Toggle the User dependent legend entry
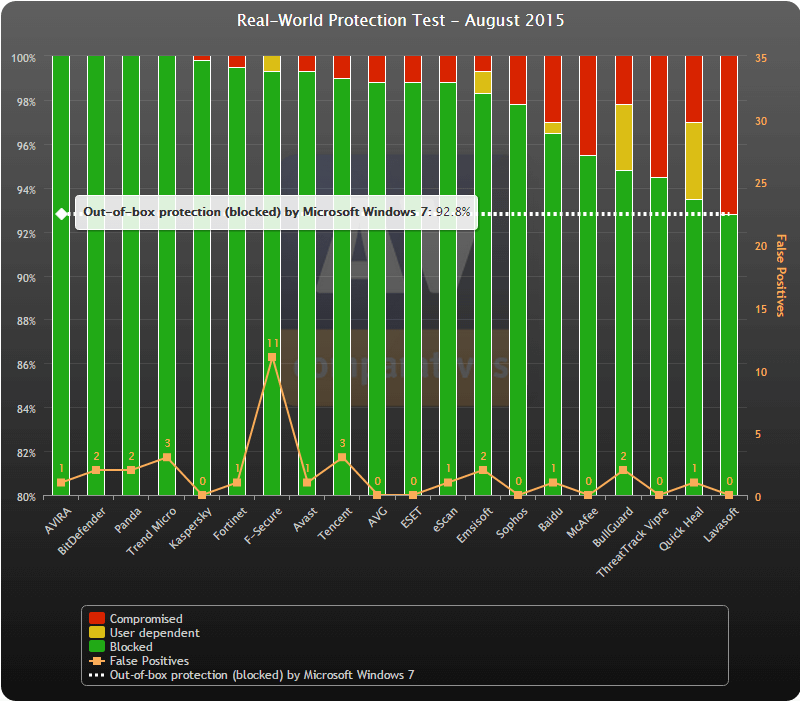 (x=144, y=633)
